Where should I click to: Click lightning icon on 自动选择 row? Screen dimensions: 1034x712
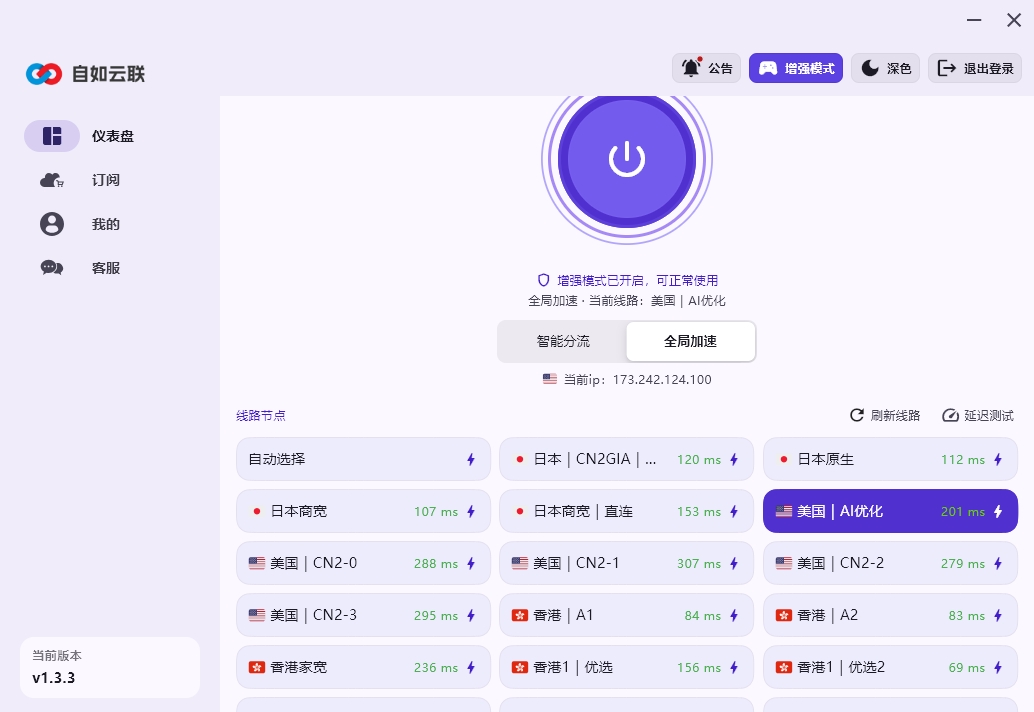471,460
